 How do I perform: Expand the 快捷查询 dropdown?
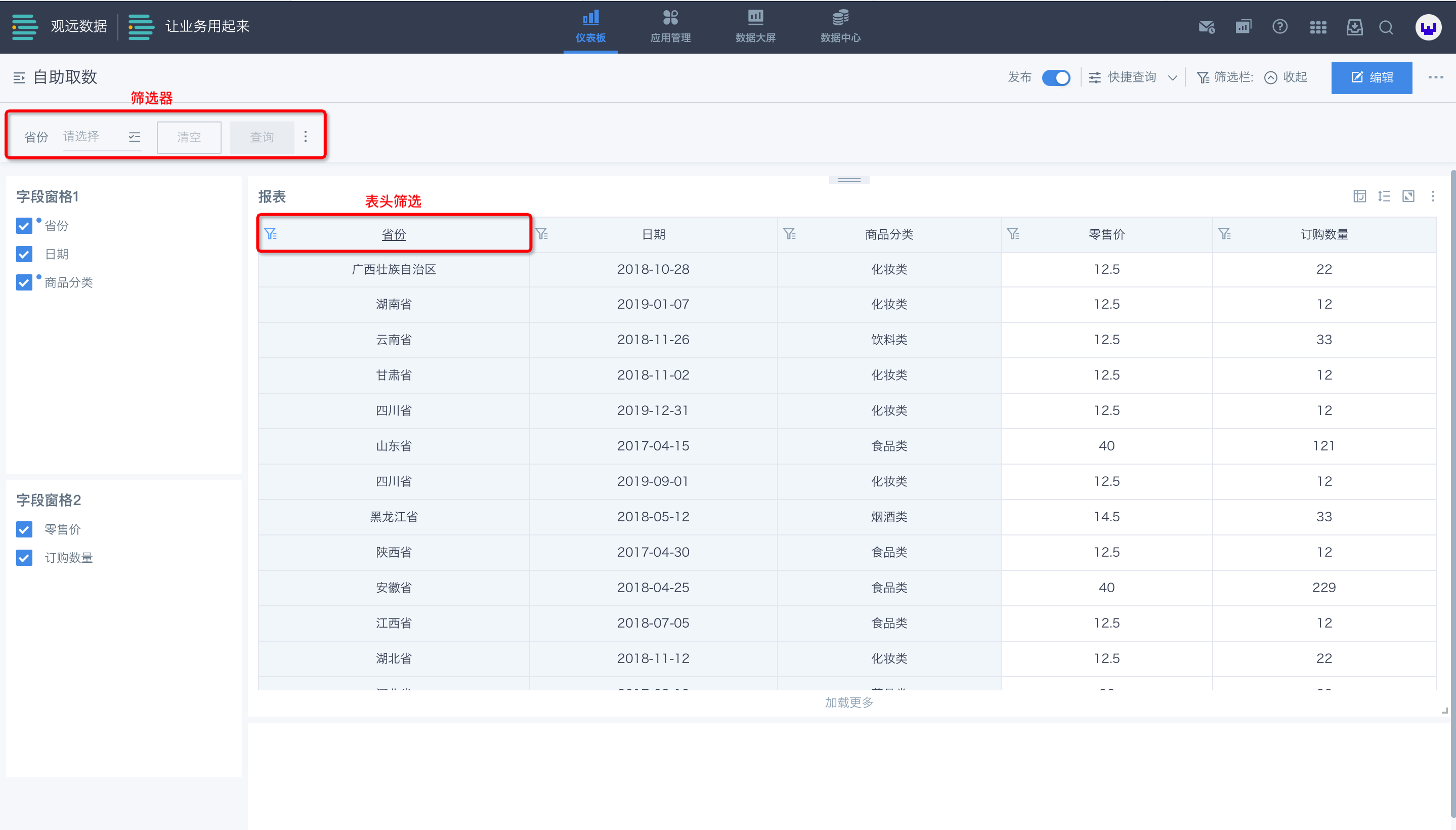pos(1132,77)
